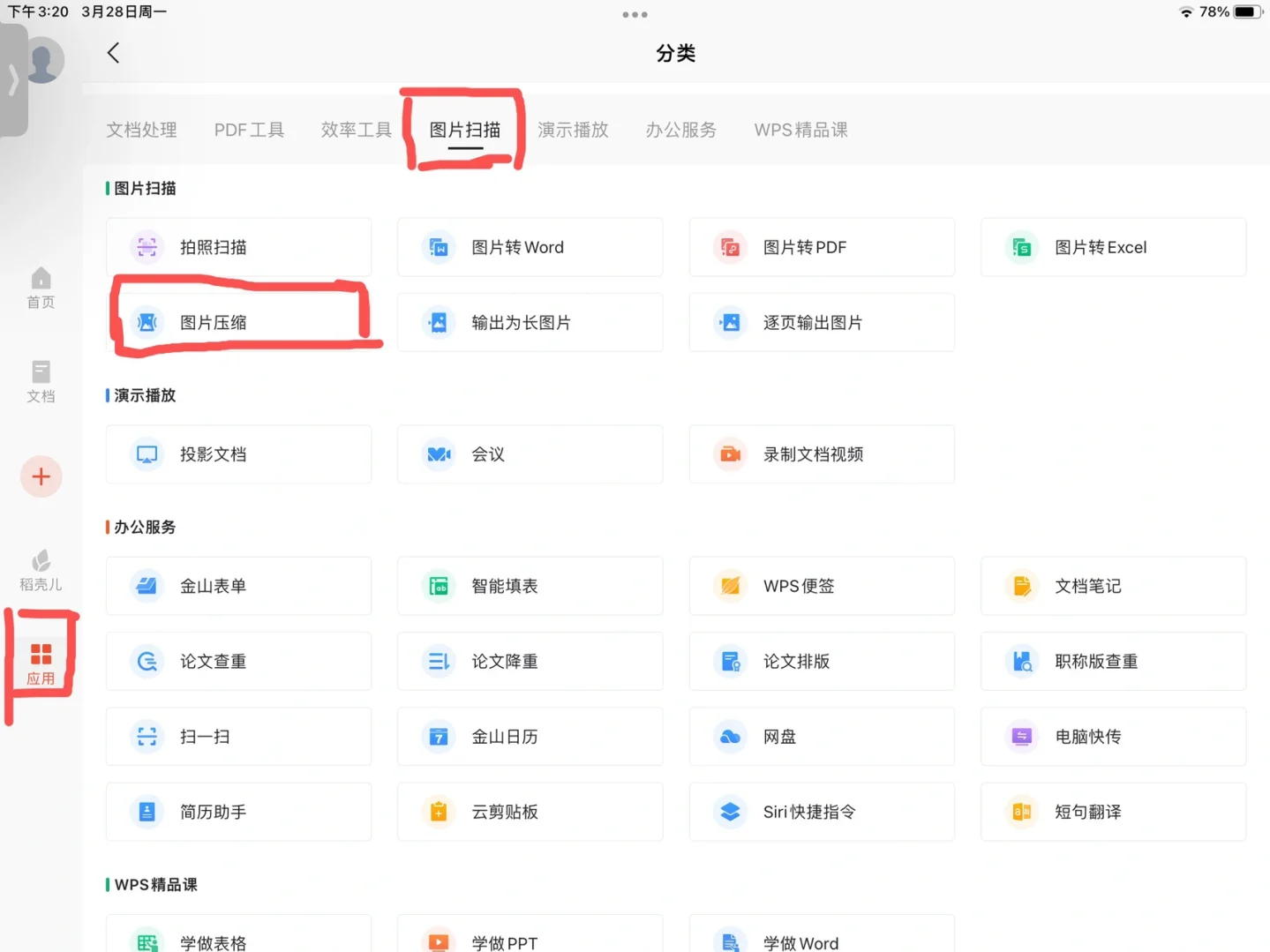Start the 投影文档 projection icon
The width and height of the screenshot is (1270, 952).
(x=147, y=454)
